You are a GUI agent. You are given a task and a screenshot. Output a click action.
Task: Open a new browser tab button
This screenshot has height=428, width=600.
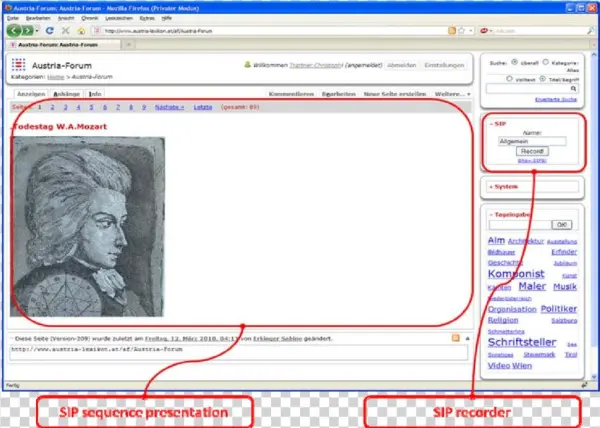(129, 45)
